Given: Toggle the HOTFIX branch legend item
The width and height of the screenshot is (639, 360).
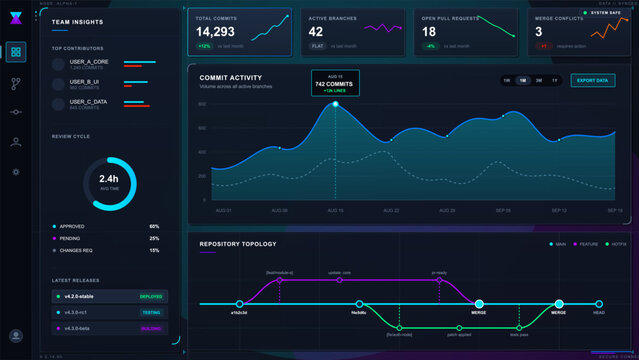Looking at the screenshot, I should 616,244.
